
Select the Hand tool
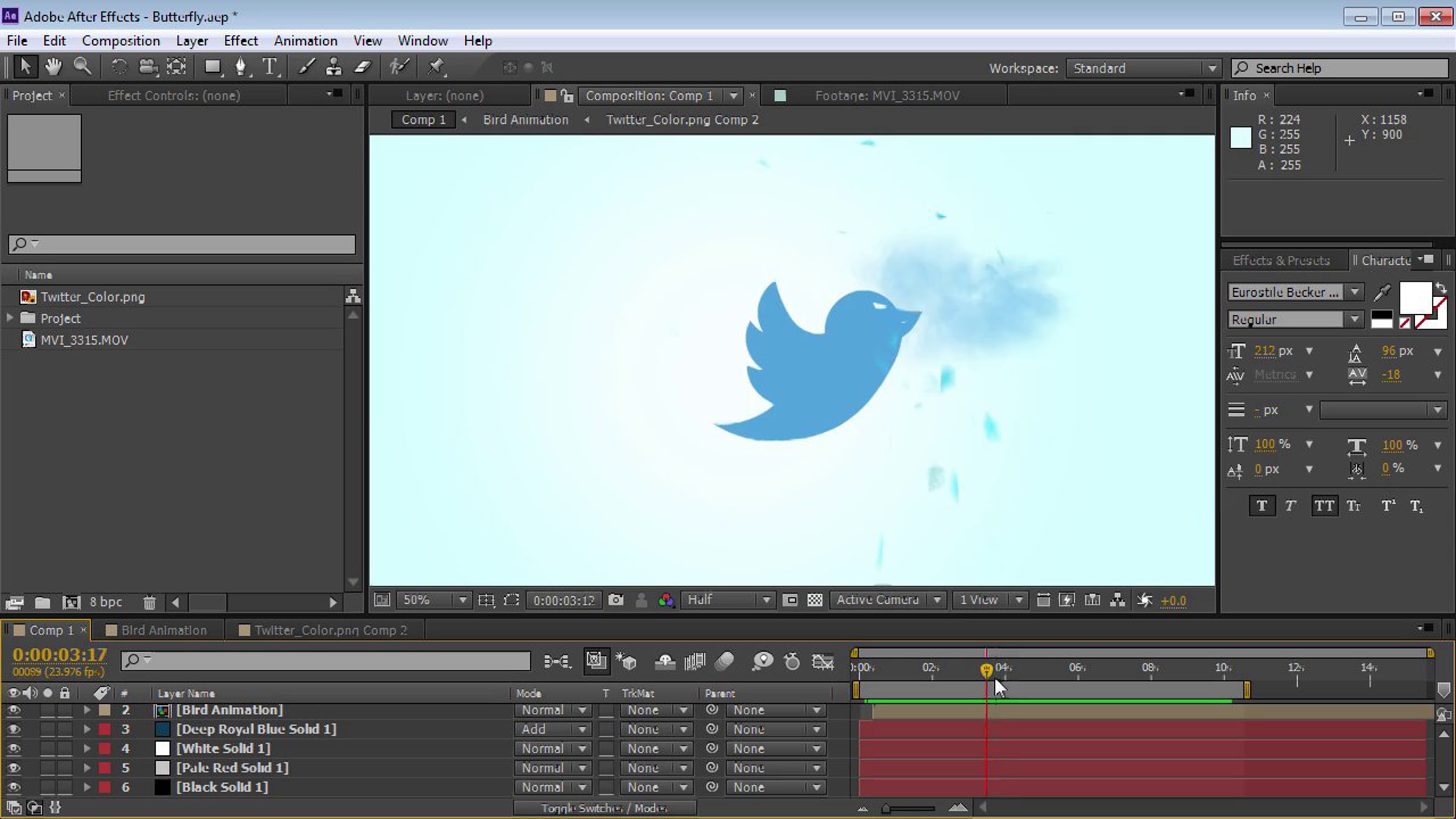53,67
